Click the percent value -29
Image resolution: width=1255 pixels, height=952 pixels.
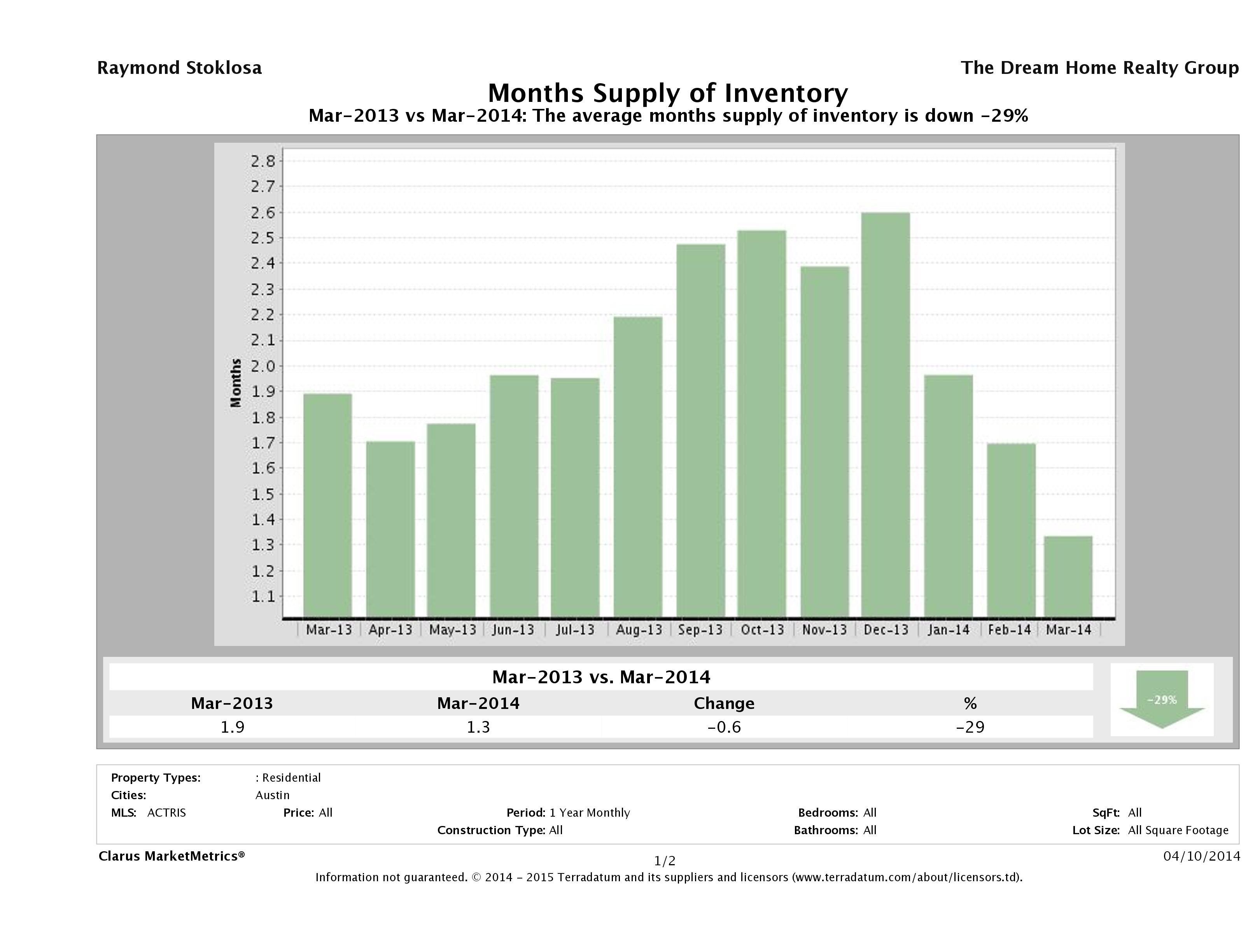(x=970, y=727)
